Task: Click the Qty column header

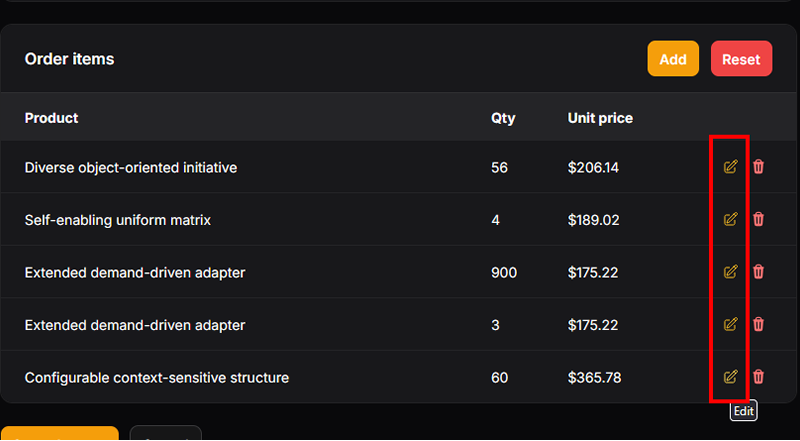Action: 503,118
